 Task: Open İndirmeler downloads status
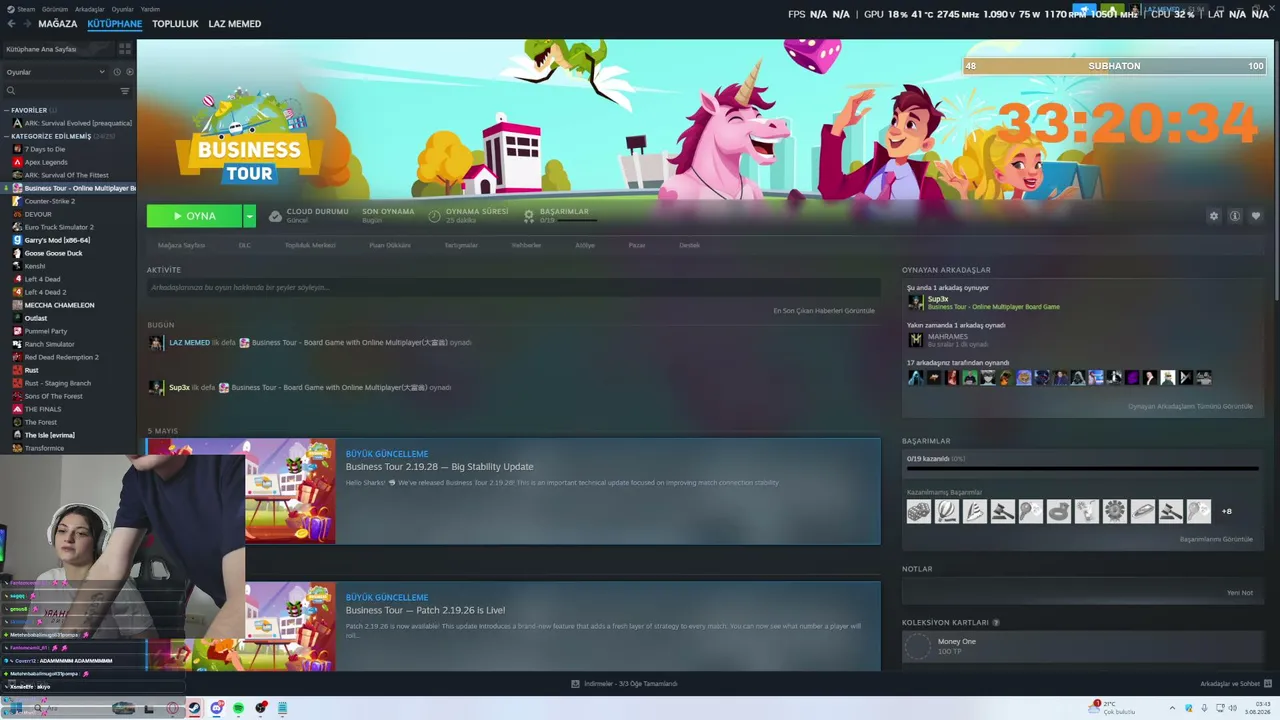(624, 684)
